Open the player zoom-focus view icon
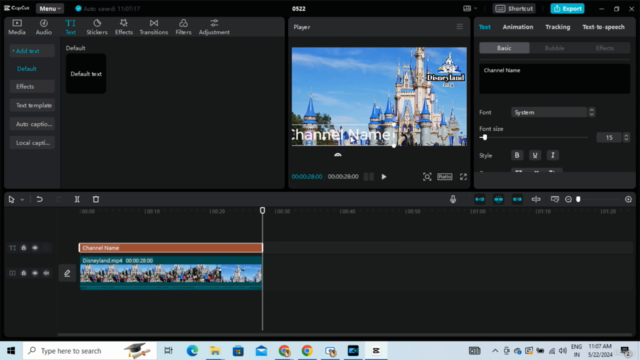The height and width of the screenshot is (360, 640). pyautogui.click(x=427, y=177)
